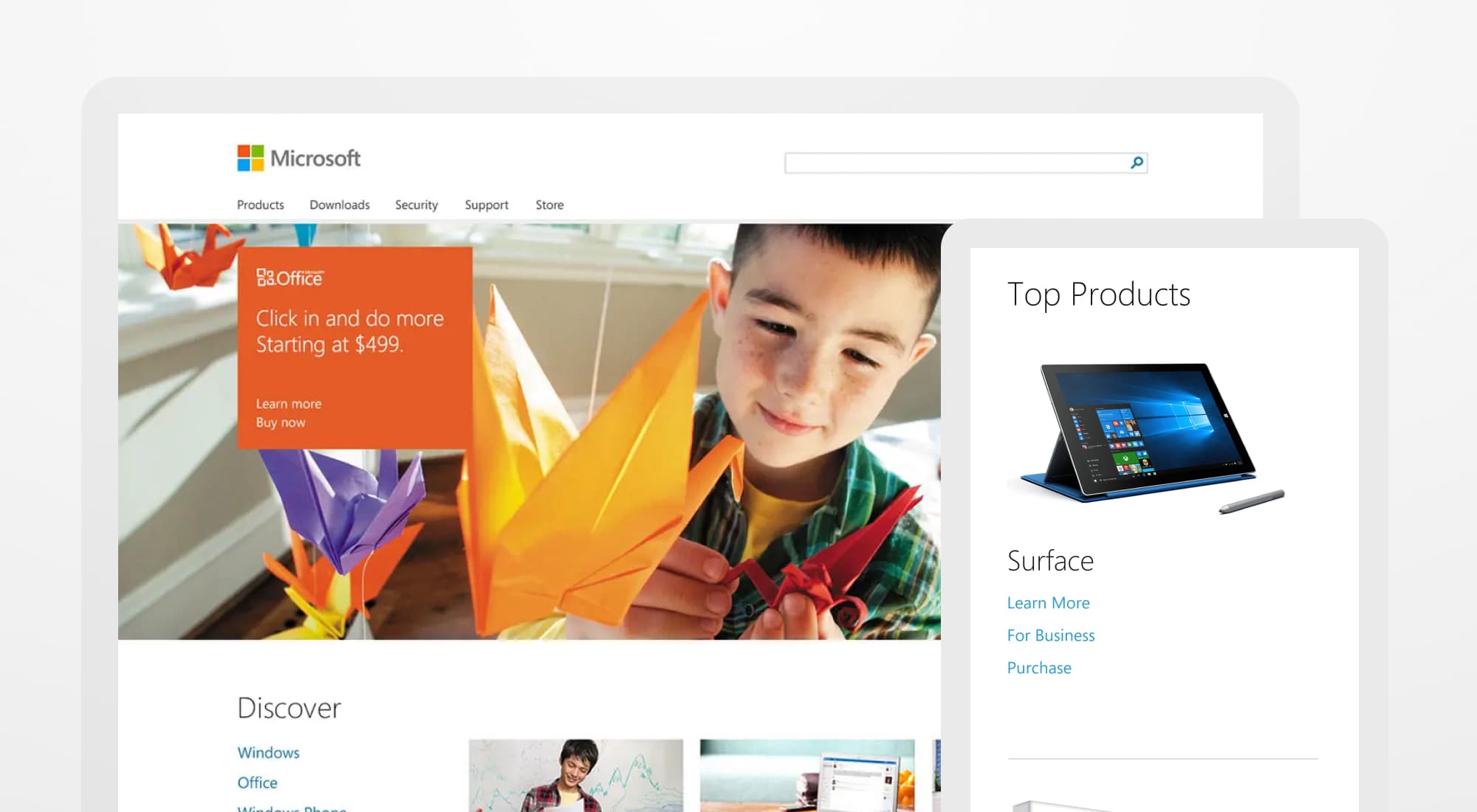Open the Store menu
Image resolution: width=1477 pixels, height=812 pixels.
tap(549, 204)
